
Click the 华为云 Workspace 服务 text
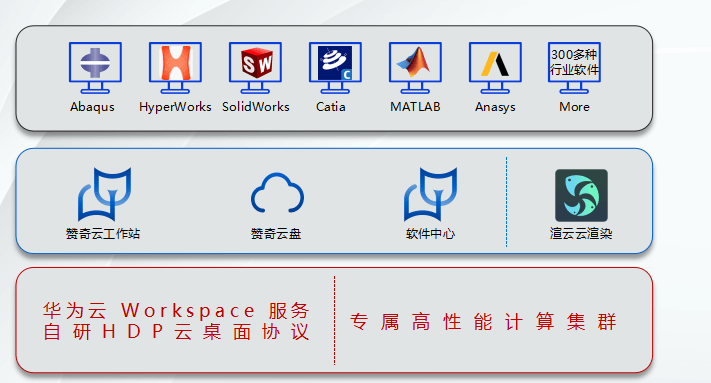(x=176, y=310)
